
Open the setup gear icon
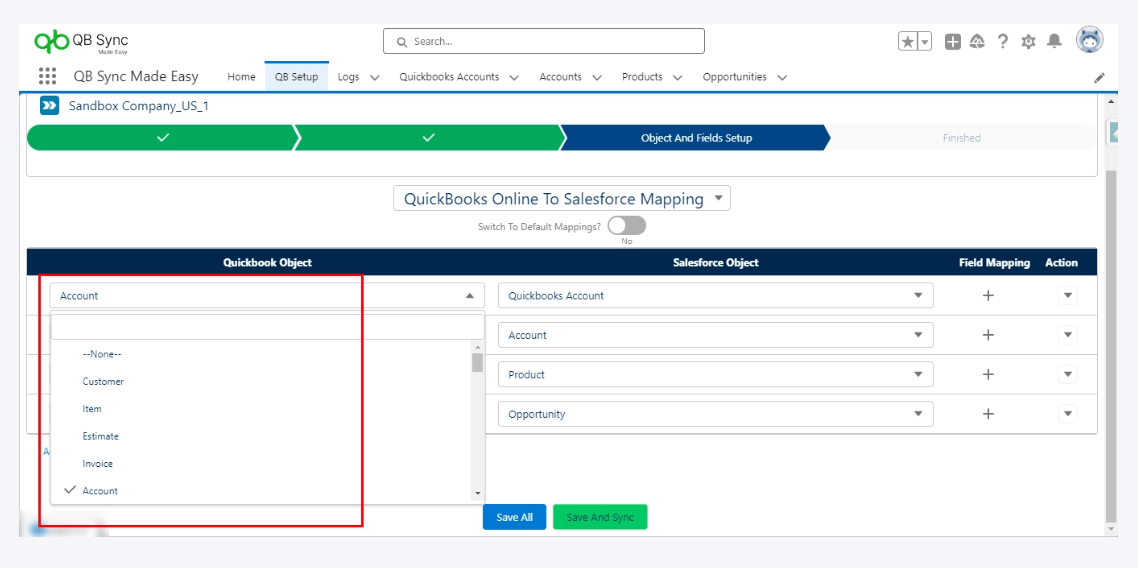click(1028, 42)
